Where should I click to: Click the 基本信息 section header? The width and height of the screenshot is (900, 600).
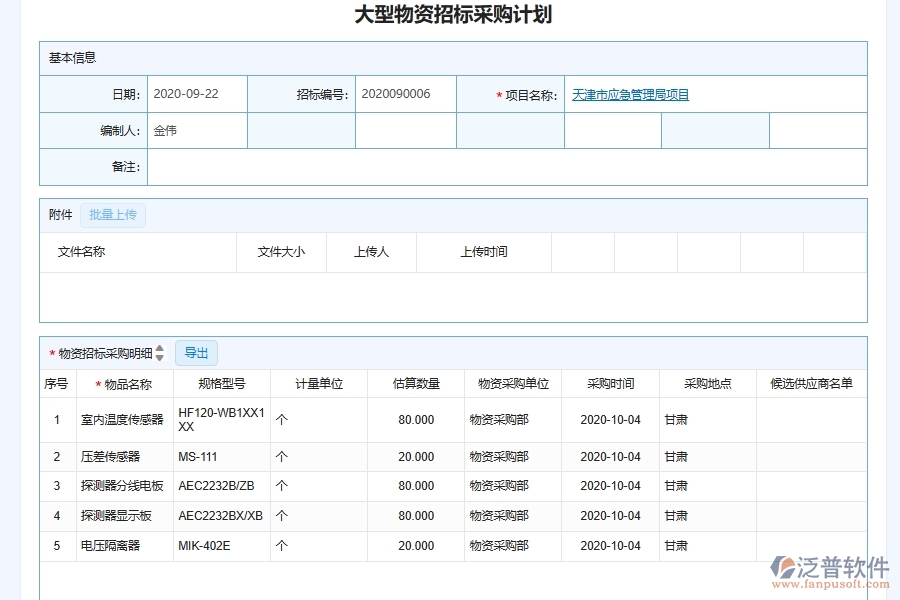coord(72,58)
